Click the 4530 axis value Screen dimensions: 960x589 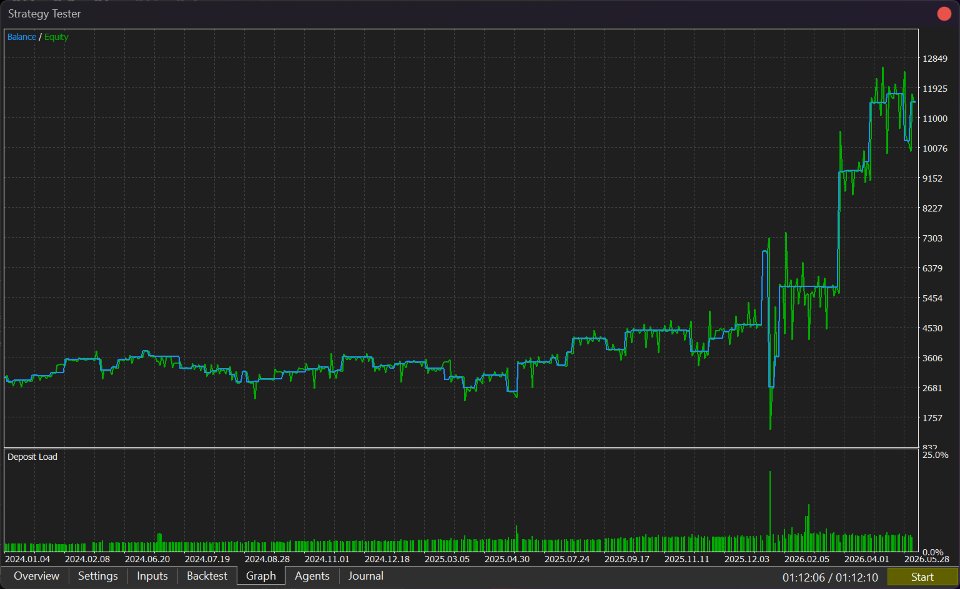pos(932,328)
